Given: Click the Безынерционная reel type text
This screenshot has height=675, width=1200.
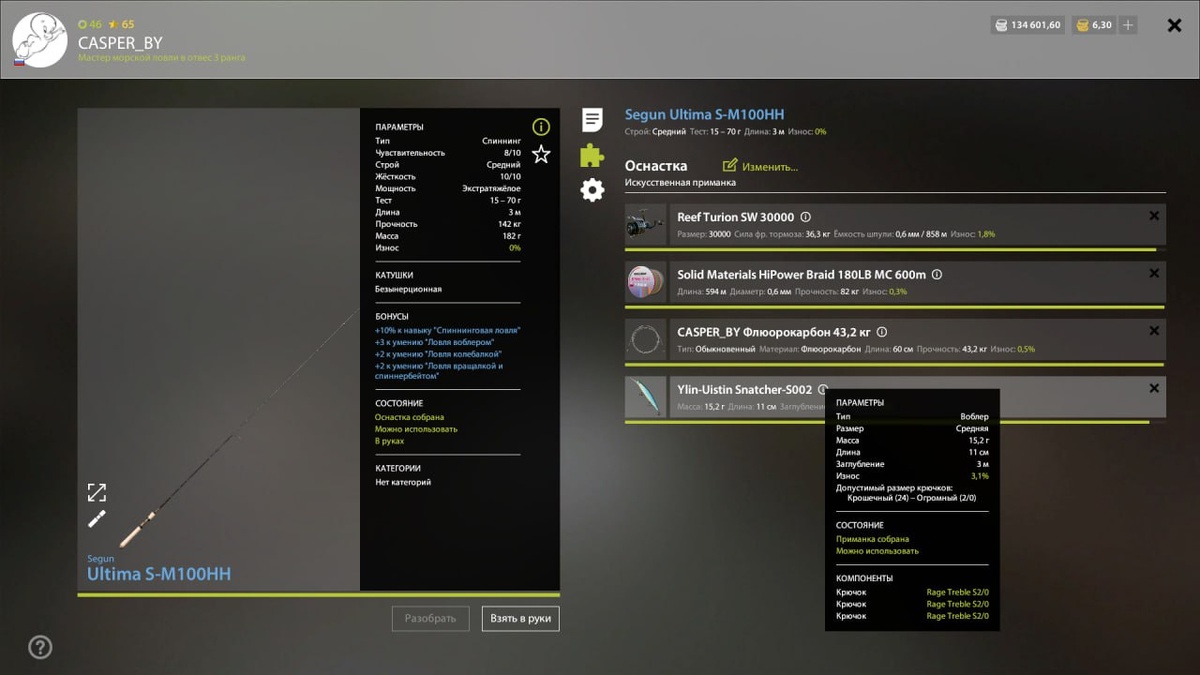Looking at the screenshot, I should point(408,289).
